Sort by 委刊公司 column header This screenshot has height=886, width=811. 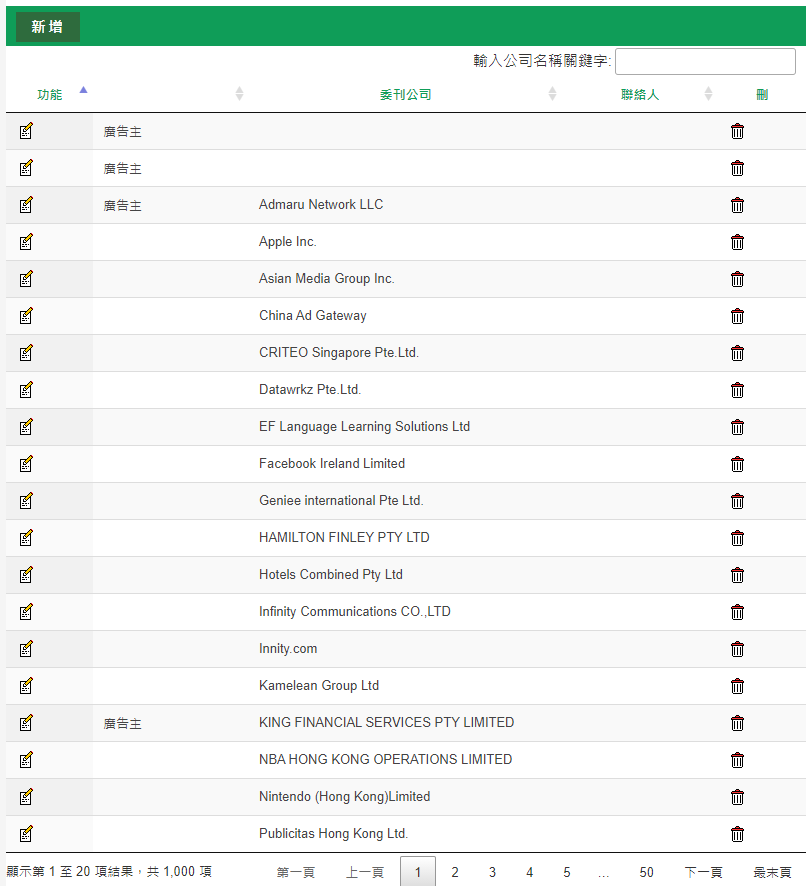tap(405, 94)
